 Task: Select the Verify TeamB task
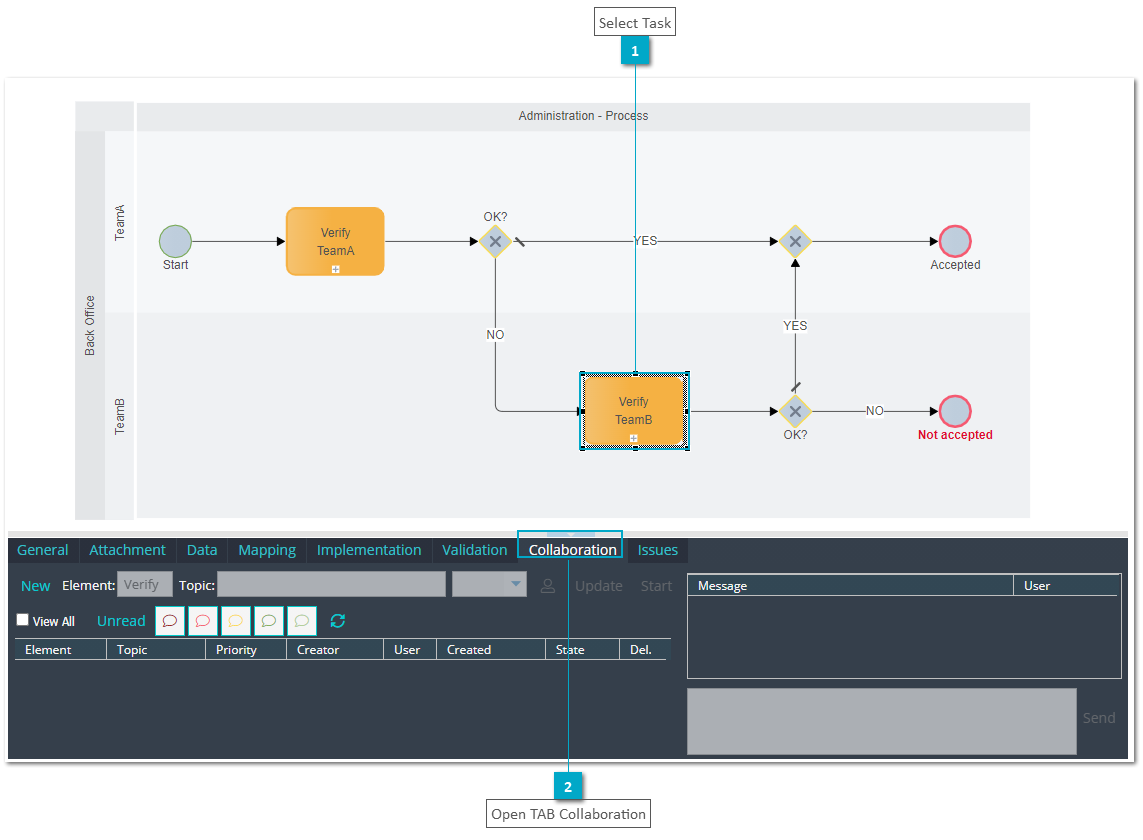pos(633,411)
